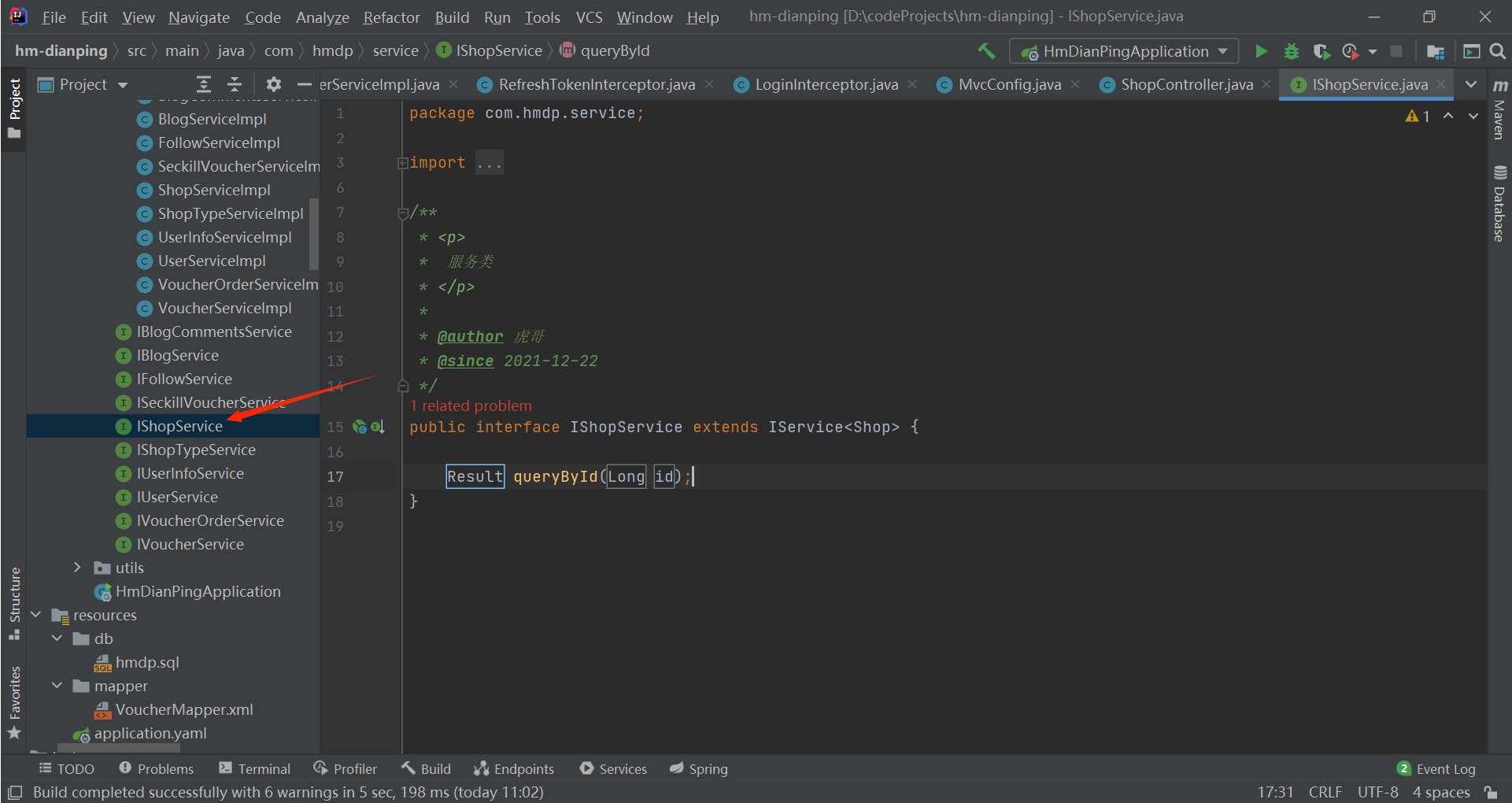Open the Database tool window

pos(1500,203)
